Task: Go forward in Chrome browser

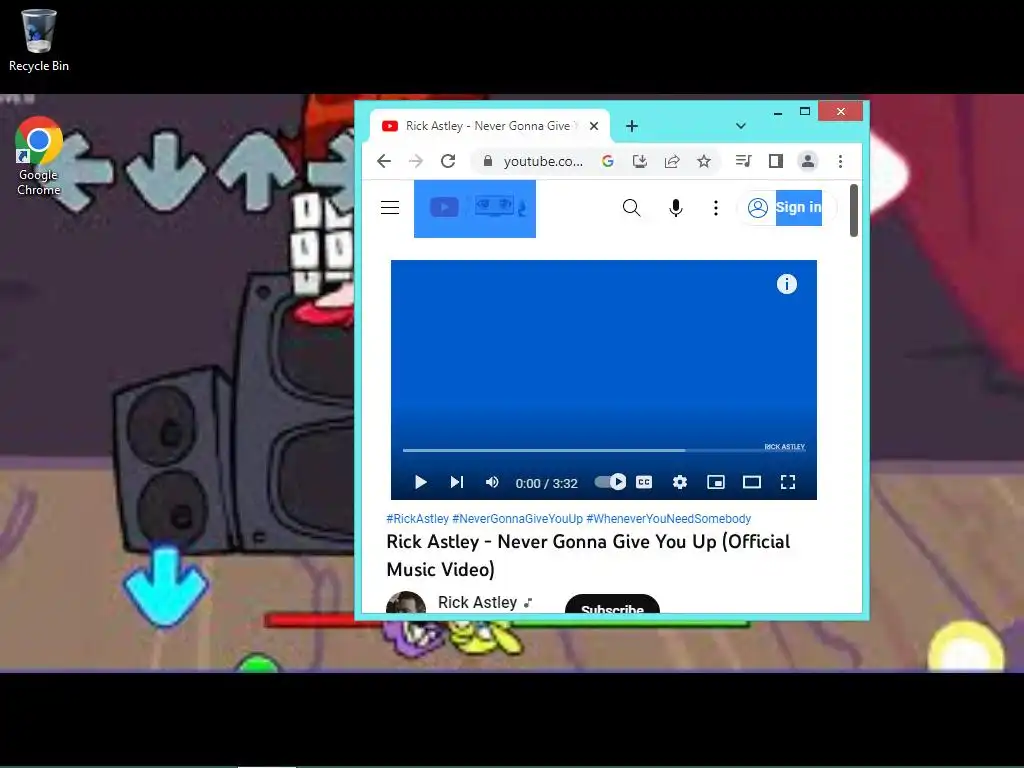Action: pyautogui.click(x=416, y=161)
